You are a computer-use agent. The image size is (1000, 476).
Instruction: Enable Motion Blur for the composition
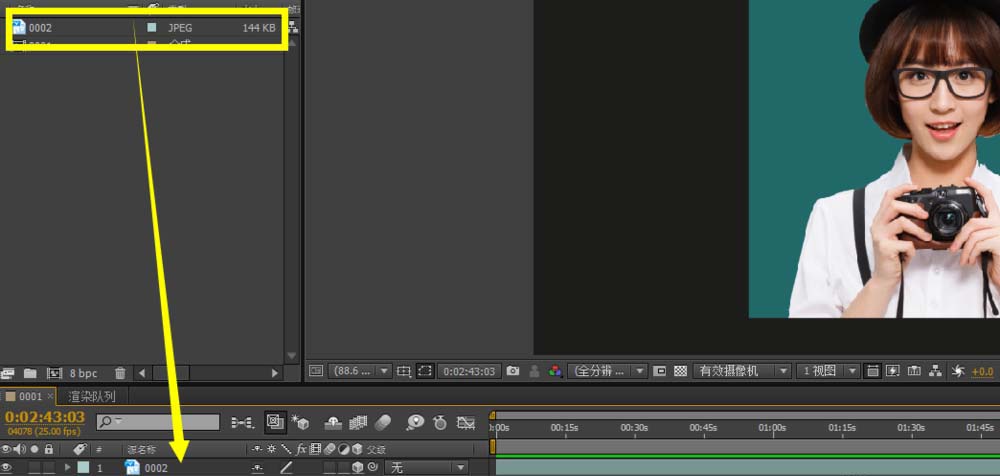point(383,422)
